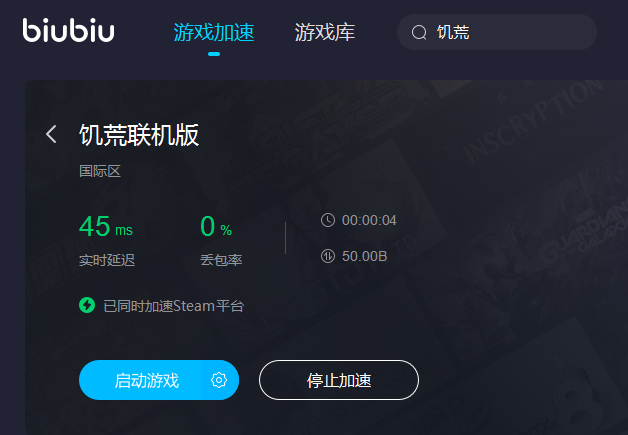
Task: Select the 国际区 region label
Action: 100,171
